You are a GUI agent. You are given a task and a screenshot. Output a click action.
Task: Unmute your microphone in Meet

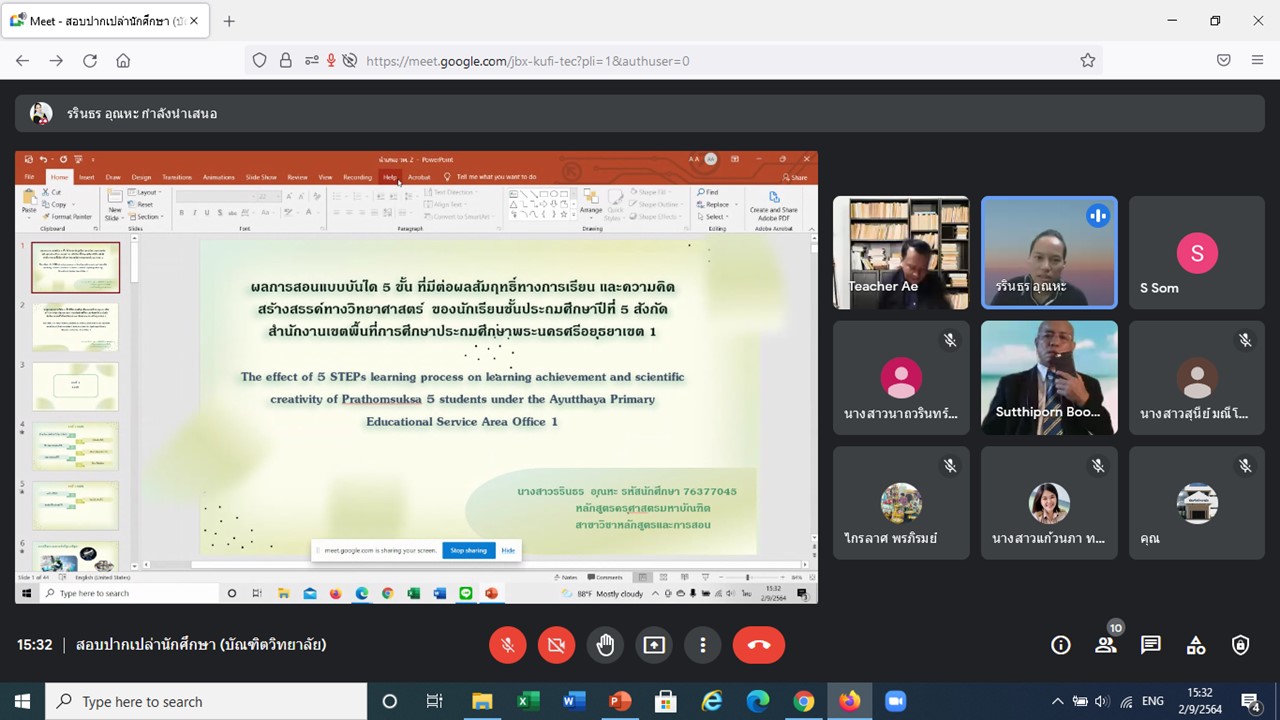pos(508,645)
